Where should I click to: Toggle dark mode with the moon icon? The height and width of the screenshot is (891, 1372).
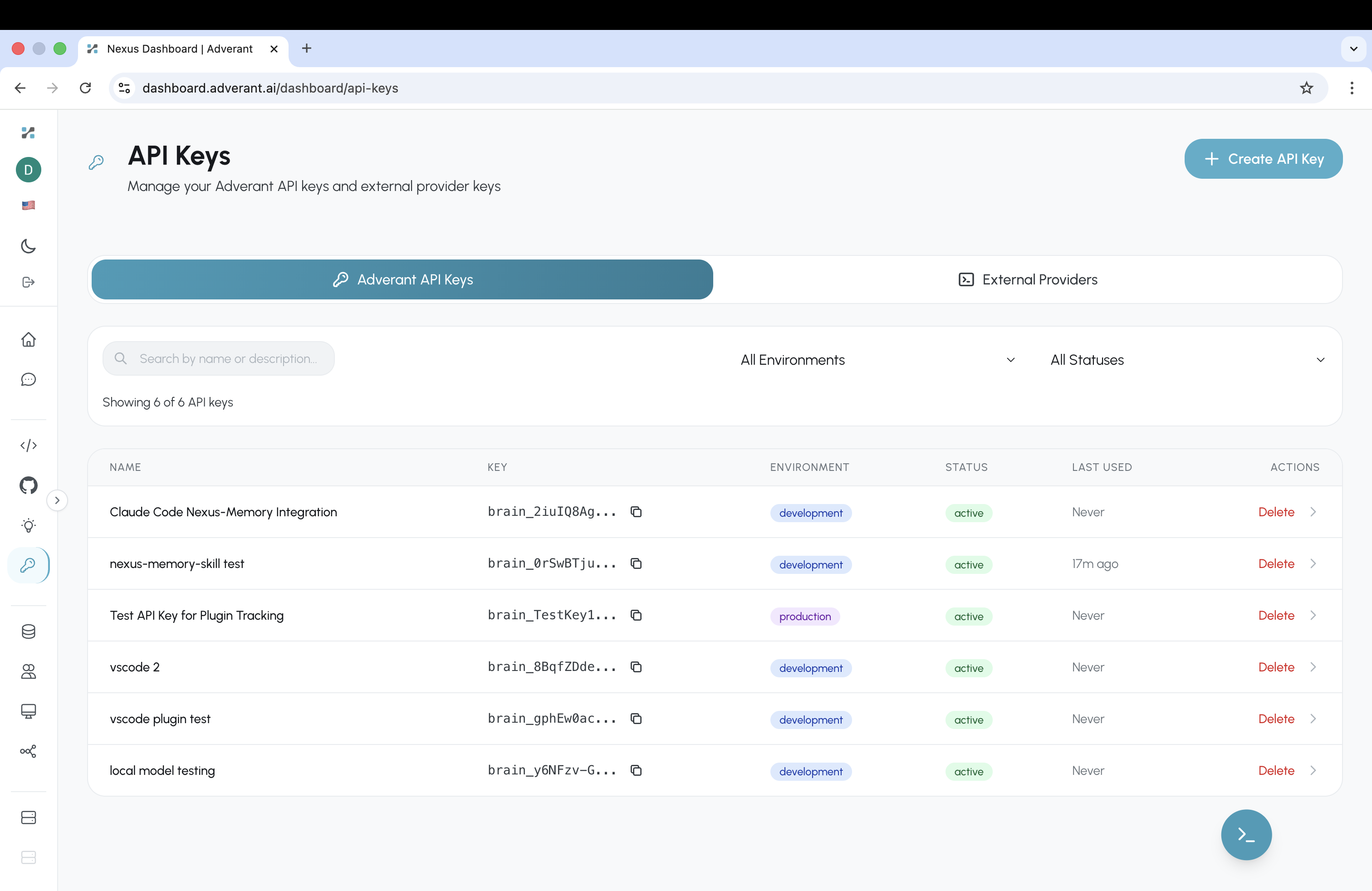tap(28, 246)
